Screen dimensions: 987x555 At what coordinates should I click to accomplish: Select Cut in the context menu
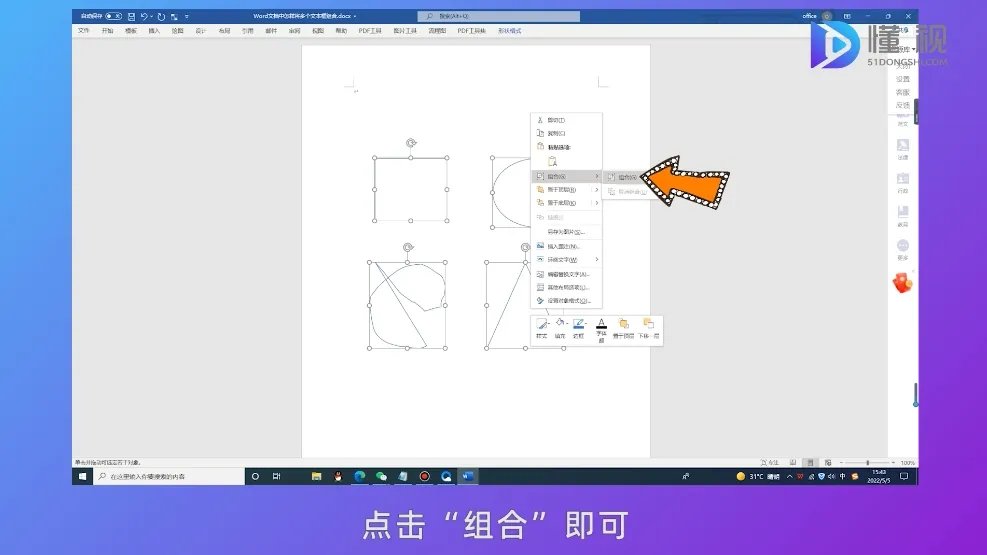[567, 120]
